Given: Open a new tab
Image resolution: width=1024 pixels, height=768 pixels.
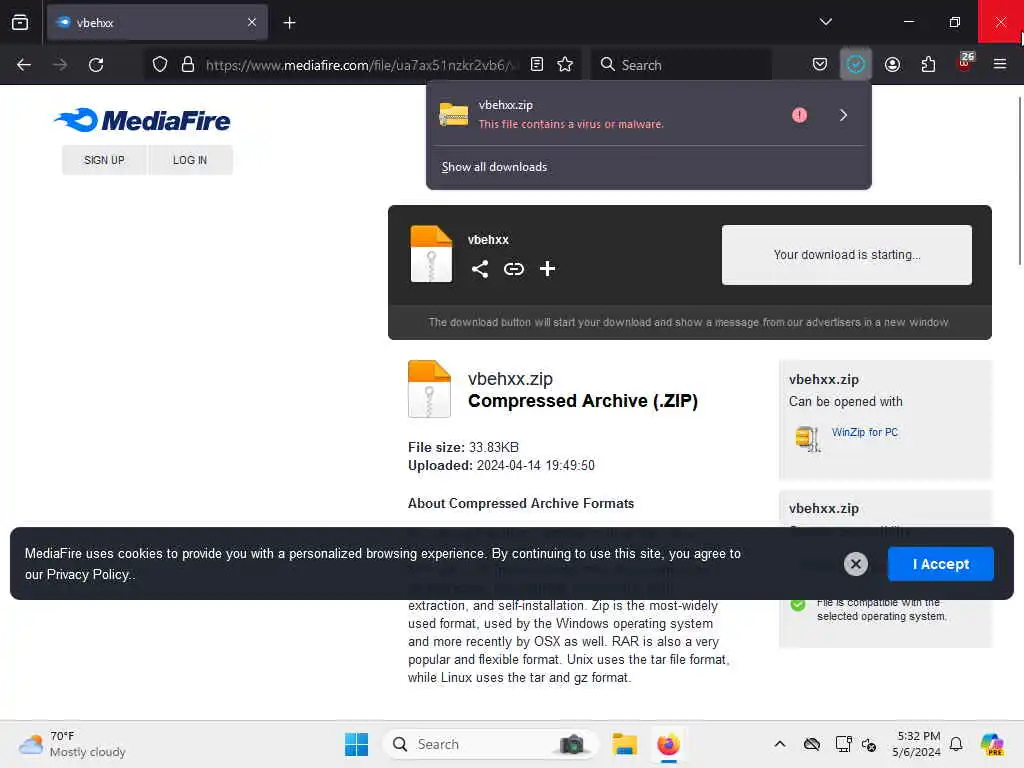Looking at the screenshot, I should click(289, 23).
